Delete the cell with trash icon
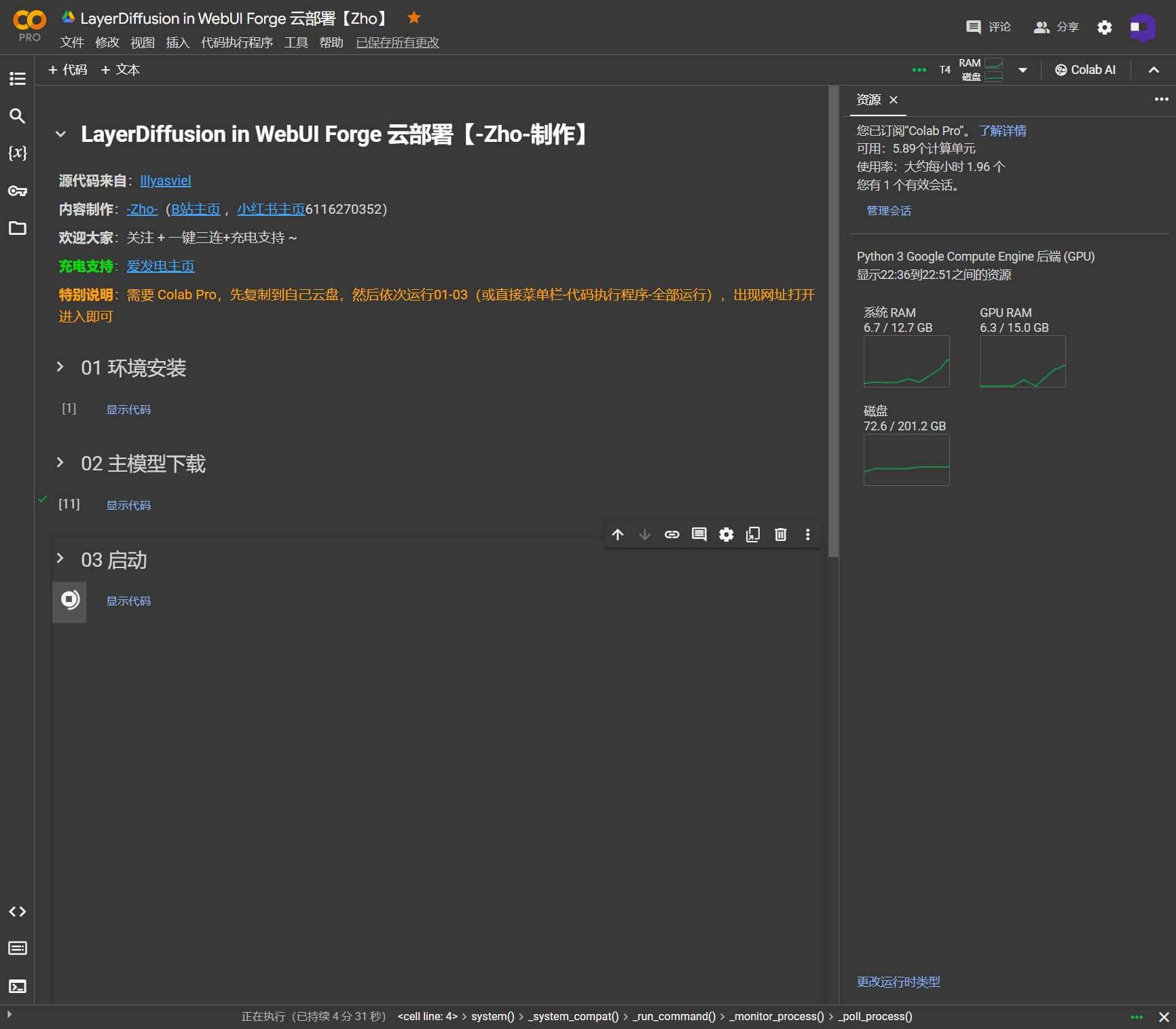The width and height of the screenshot is (1176, 1029). point(781,535)
